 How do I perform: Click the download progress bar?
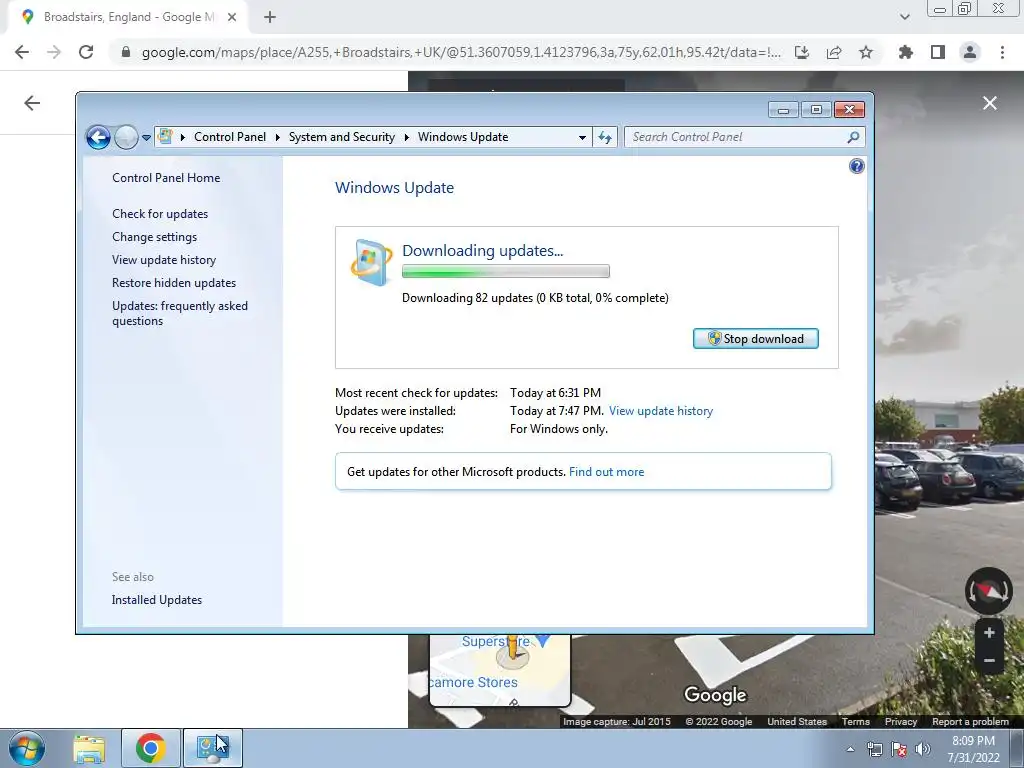[505, 271]
